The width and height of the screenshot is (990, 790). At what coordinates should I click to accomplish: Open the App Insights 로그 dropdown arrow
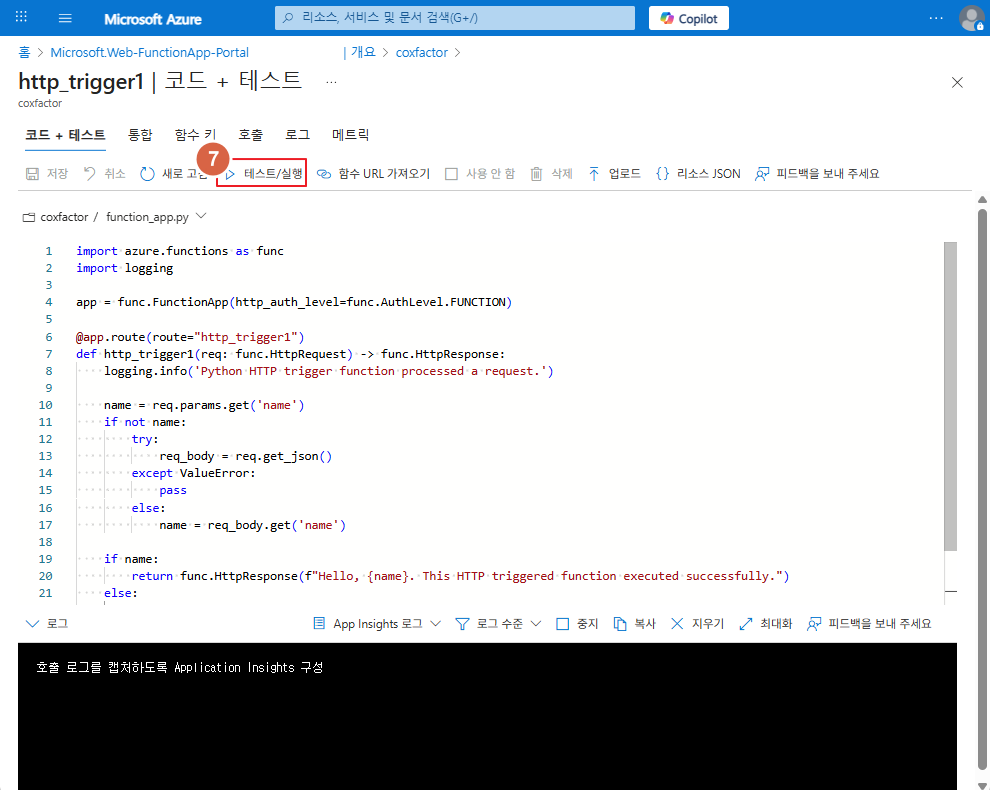435,623
